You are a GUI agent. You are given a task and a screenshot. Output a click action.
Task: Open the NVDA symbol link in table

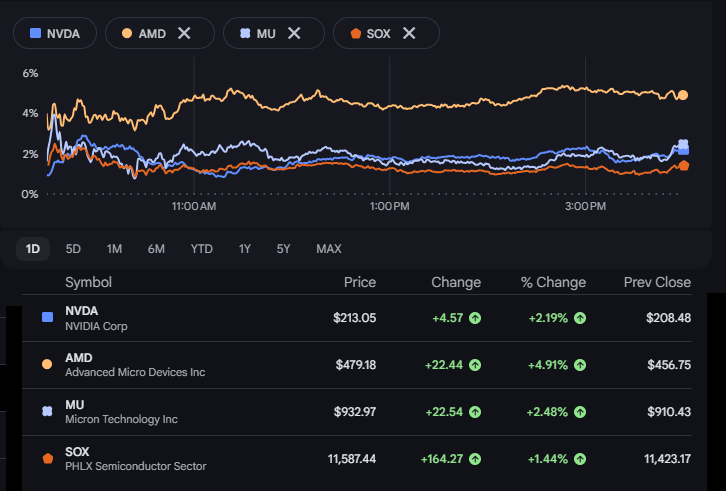81,310
